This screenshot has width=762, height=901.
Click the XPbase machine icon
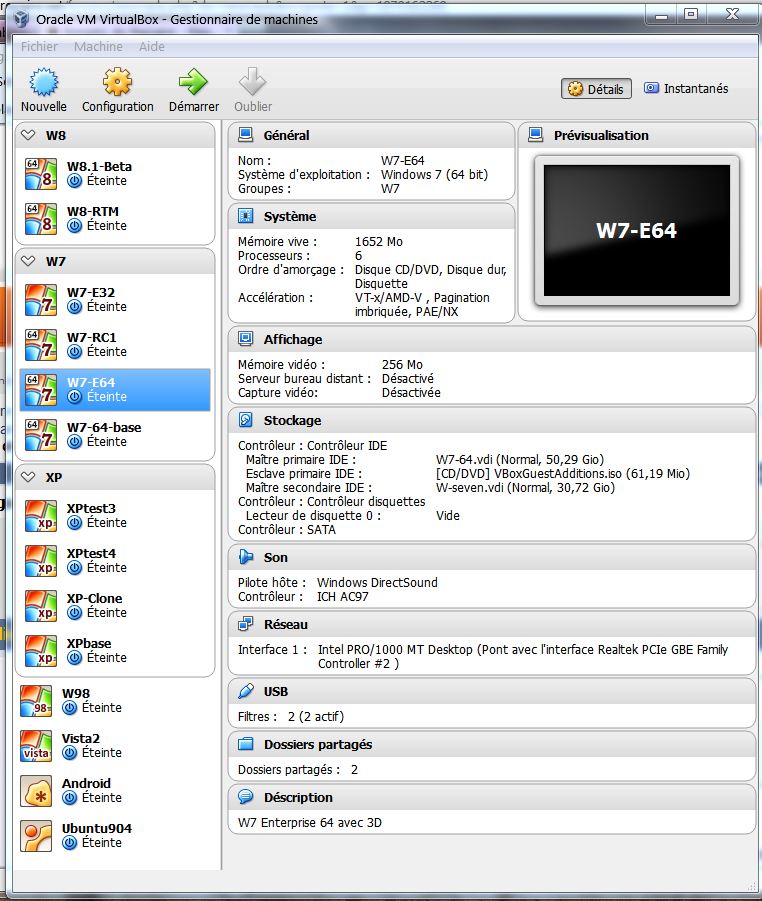[x=41, y=650]
